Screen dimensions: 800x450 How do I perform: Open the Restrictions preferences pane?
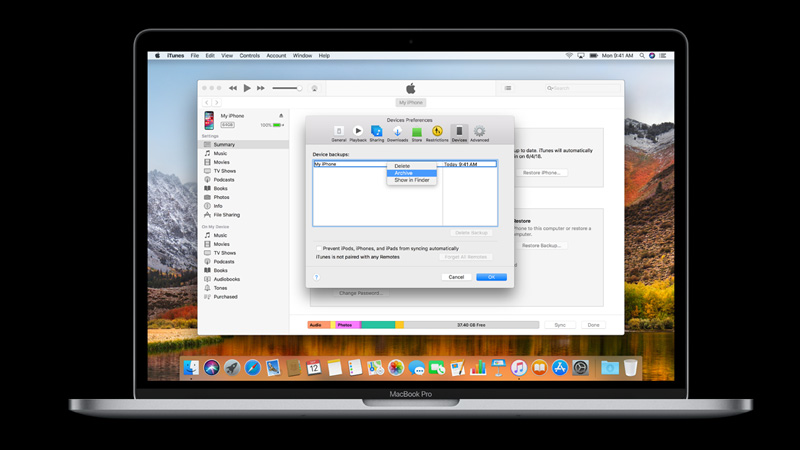click(437, 133)
